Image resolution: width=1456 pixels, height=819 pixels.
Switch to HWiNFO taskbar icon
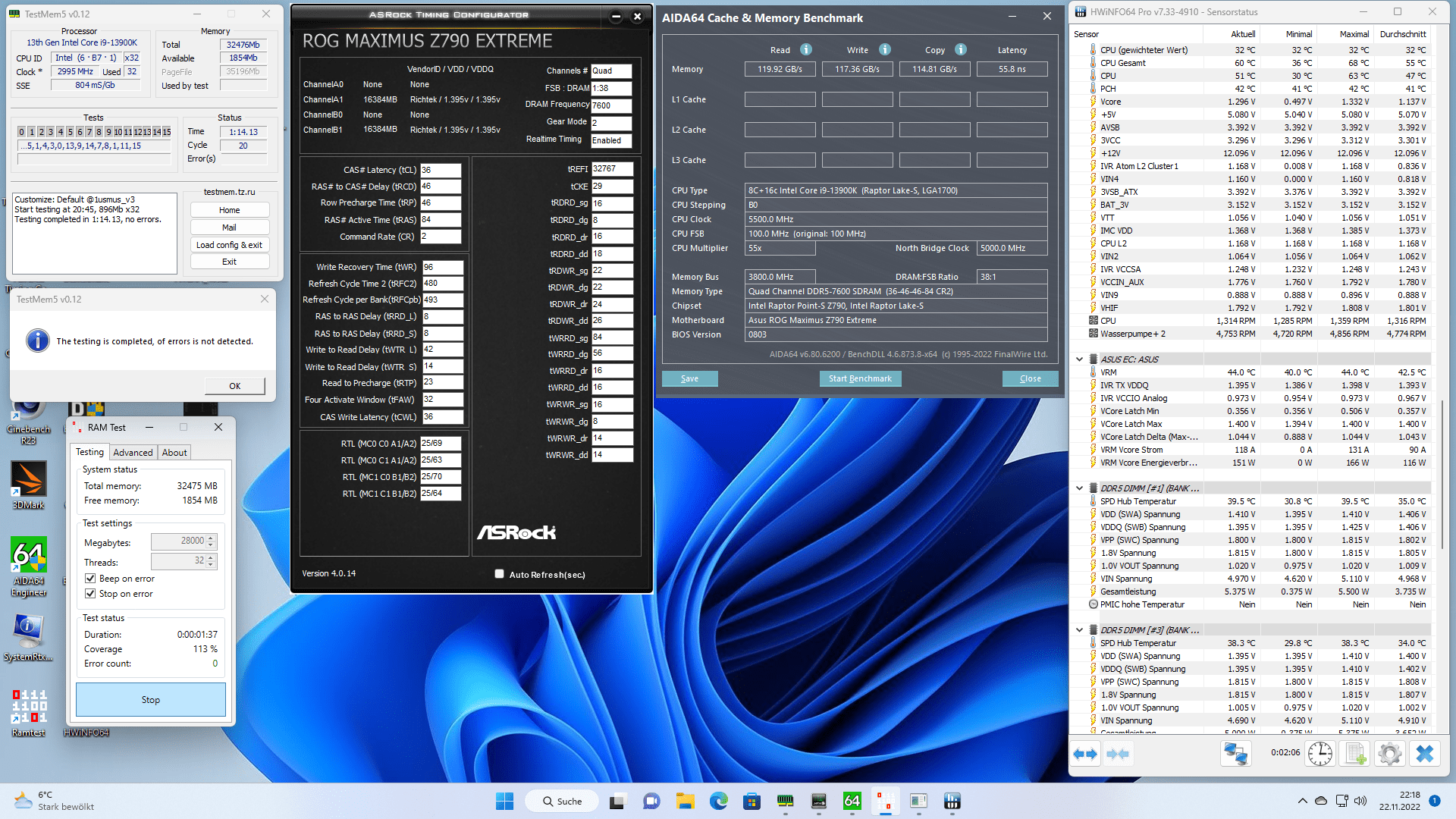click(952, 801)
